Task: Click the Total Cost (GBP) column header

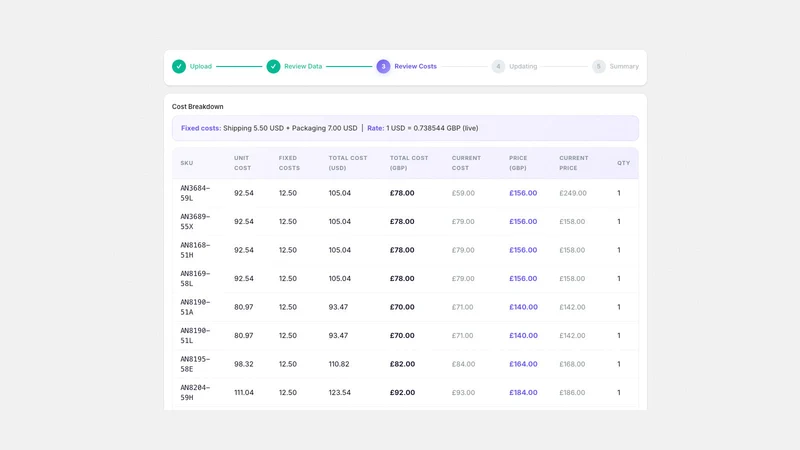Action: click(409, 163)
